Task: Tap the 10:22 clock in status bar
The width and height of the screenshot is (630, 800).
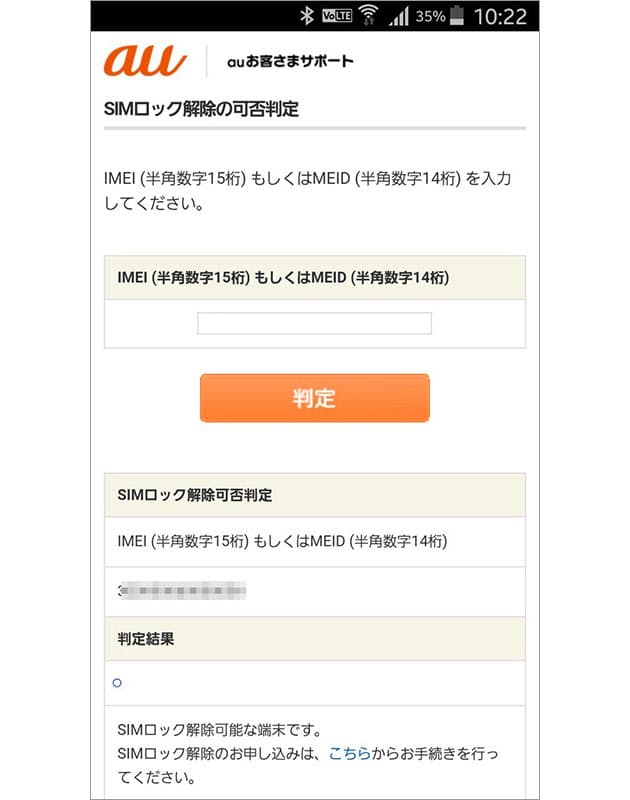Action: click(498, 17)
